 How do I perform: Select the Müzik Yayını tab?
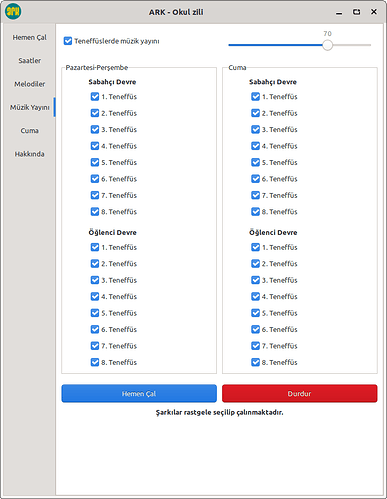(29, 107)
